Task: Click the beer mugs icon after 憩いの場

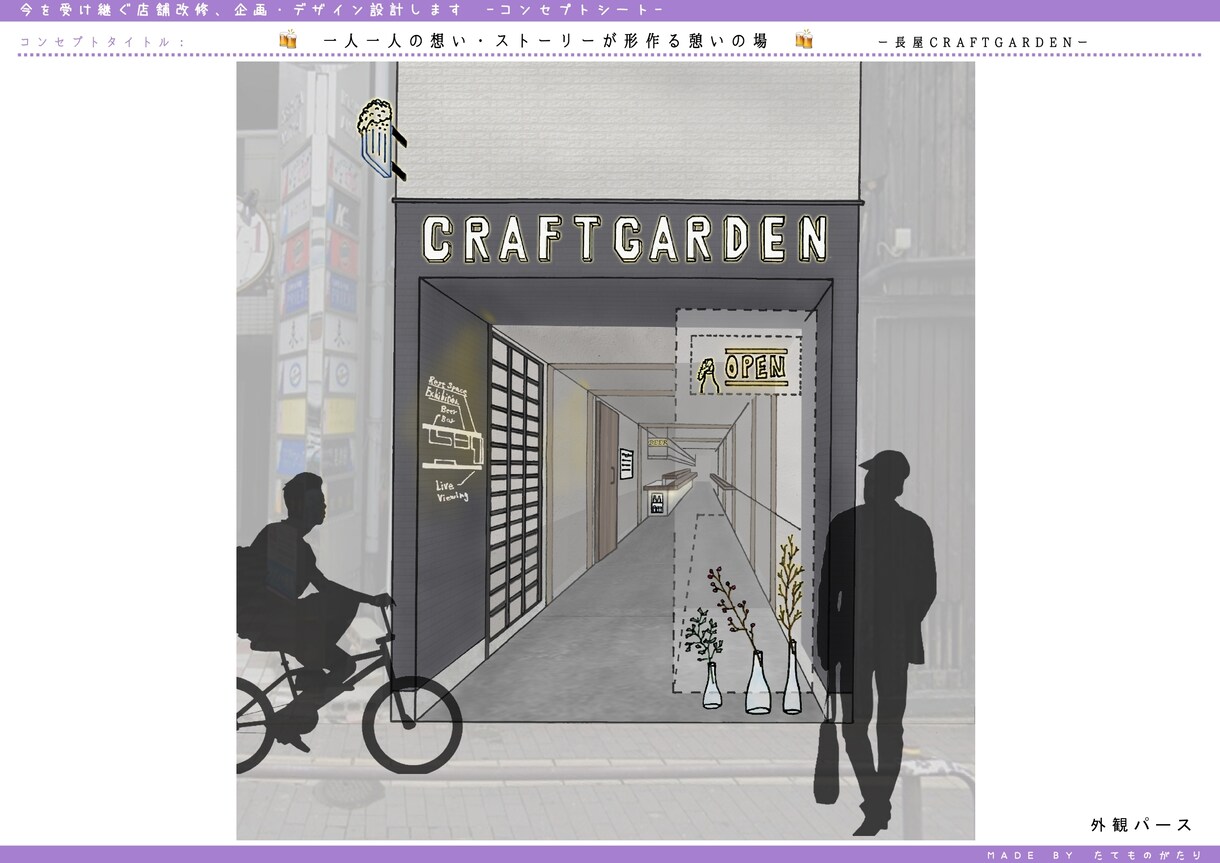Action: point(803,40)
